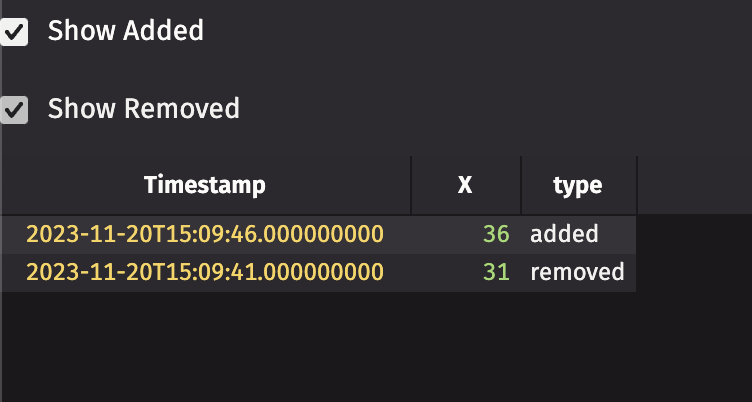Click the empty header area right of type
The image size is (752, 402).
pos(692,185)
